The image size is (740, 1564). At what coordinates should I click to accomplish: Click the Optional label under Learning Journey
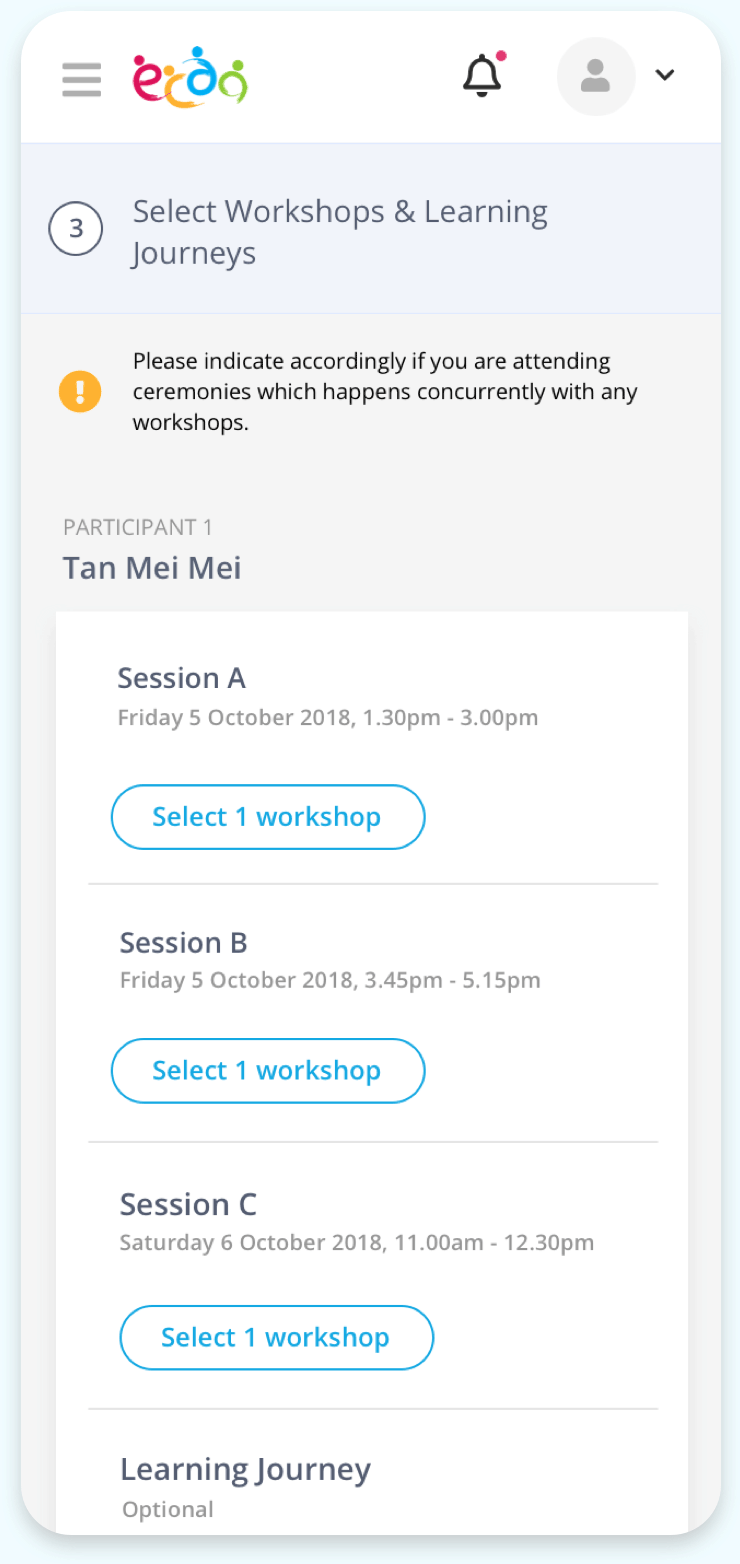pyautogui.click(x=168, y=1509)
